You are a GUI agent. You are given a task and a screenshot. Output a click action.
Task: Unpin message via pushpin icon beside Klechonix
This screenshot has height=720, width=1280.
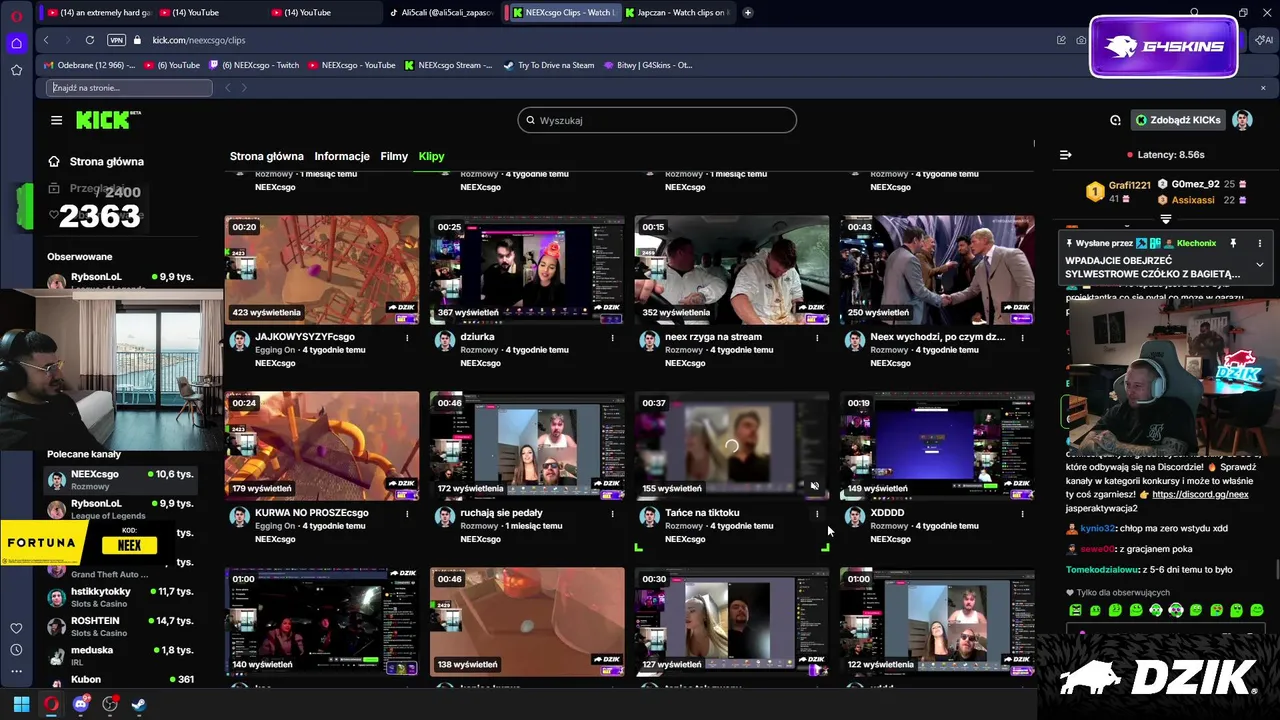pyautogui.click(x=1233, y=243)
